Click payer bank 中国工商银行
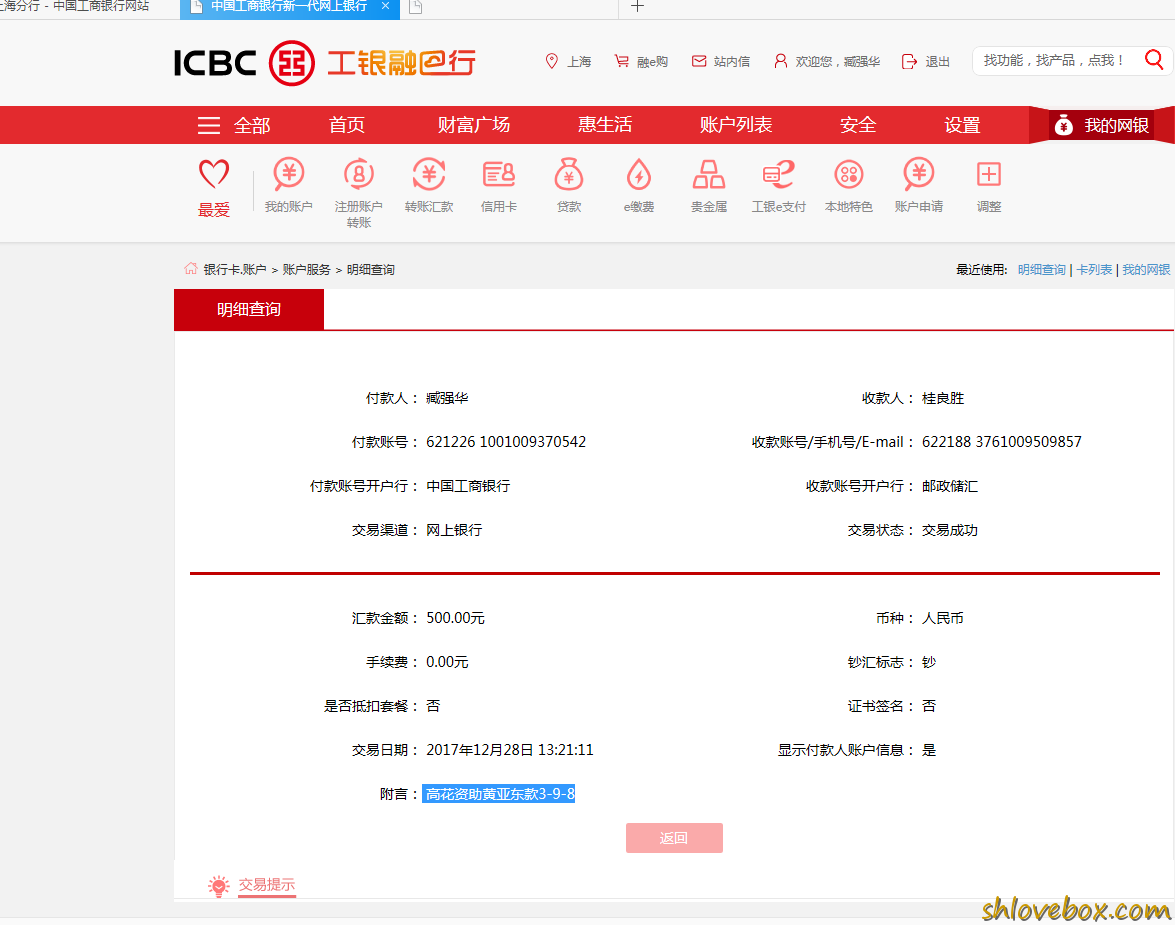 [x=468, y=486]
